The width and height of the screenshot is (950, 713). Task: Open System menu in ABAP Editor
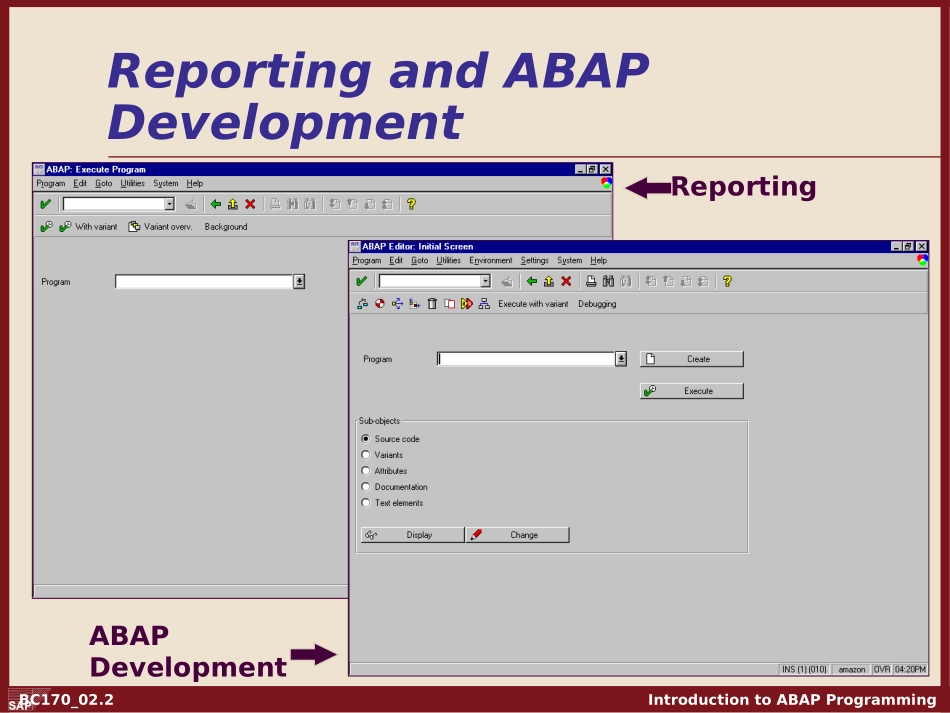click(x=570, y=260)
